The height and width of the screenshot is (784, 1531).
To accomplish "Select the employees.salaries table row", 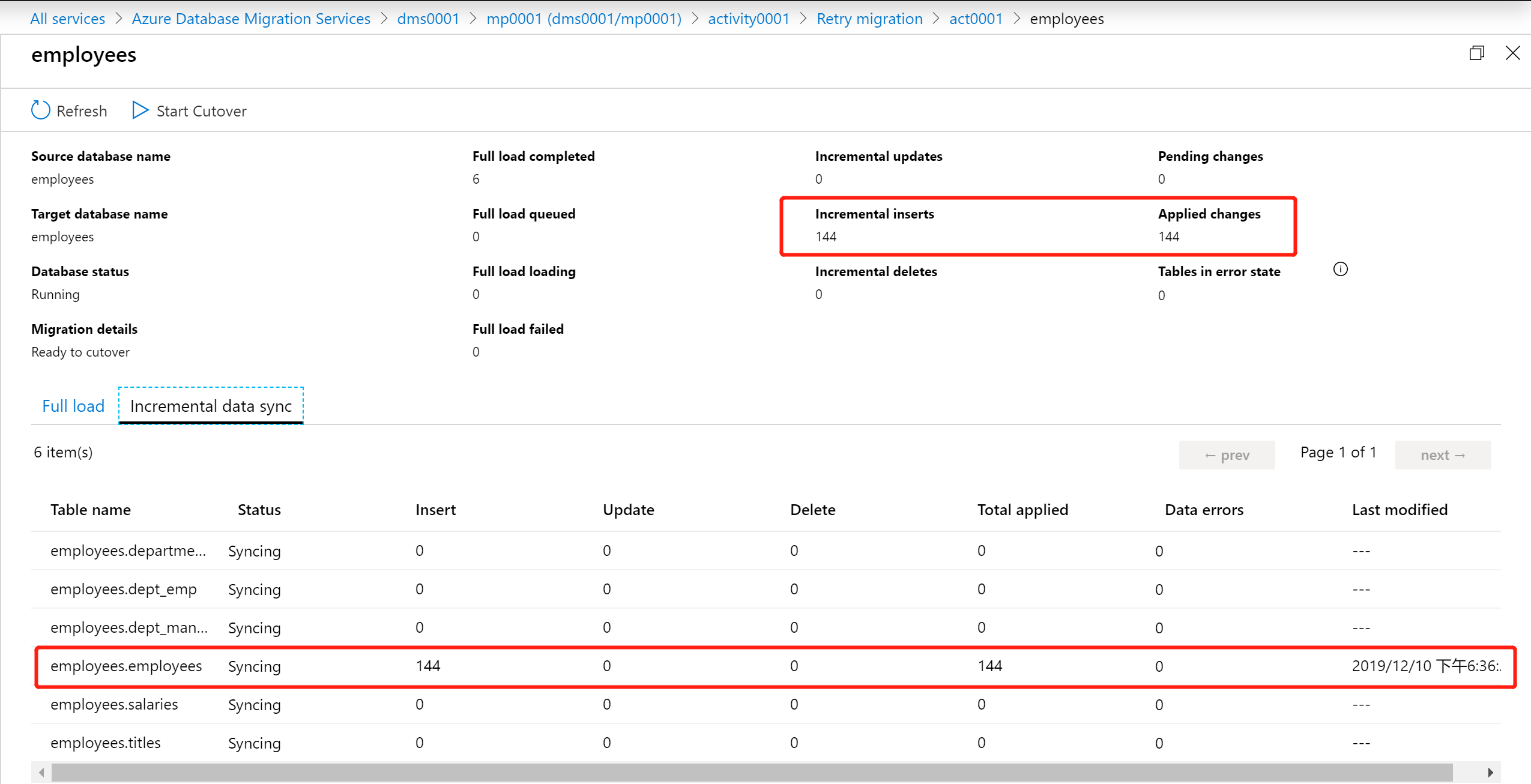I will click(x=114, y=705).
